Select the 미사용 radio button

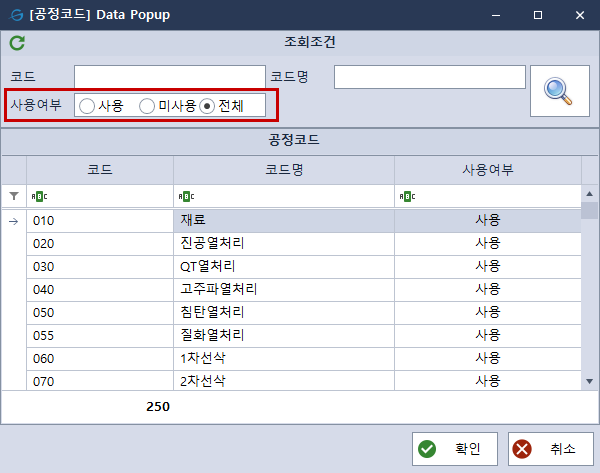click(x=147, y=105)
